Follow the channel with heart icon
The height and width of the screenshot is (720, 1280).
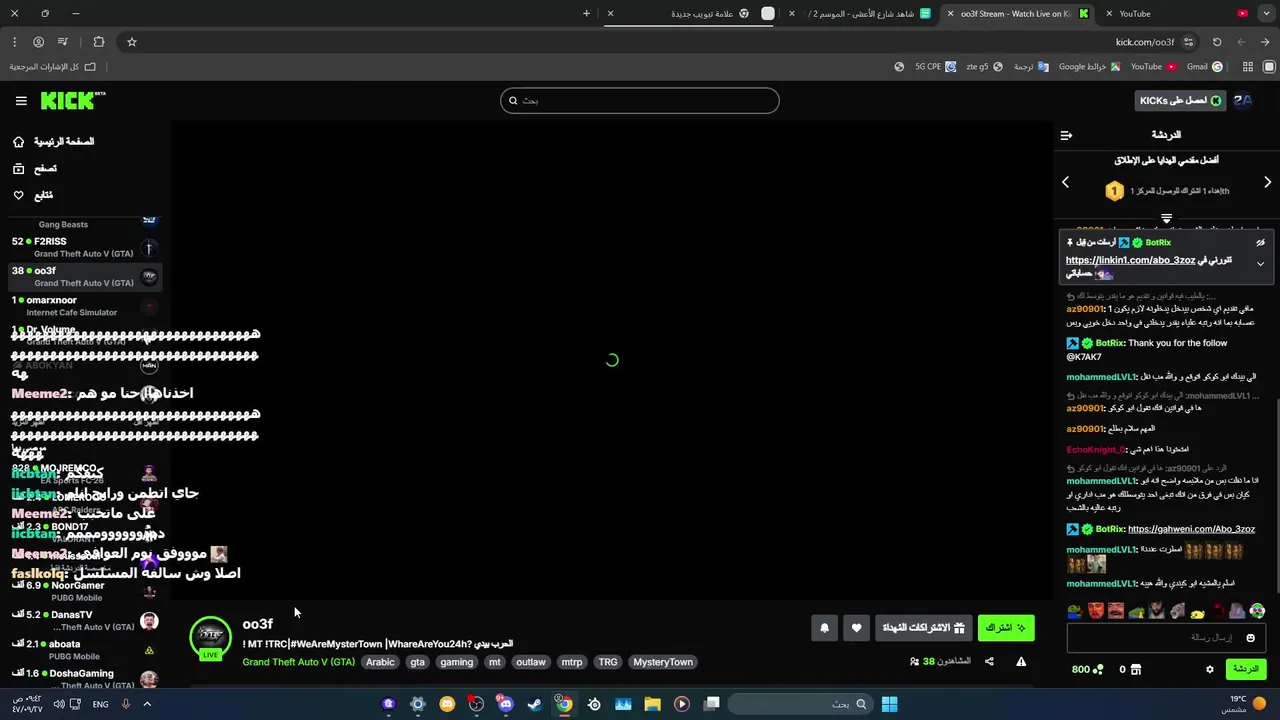point(856,628)
